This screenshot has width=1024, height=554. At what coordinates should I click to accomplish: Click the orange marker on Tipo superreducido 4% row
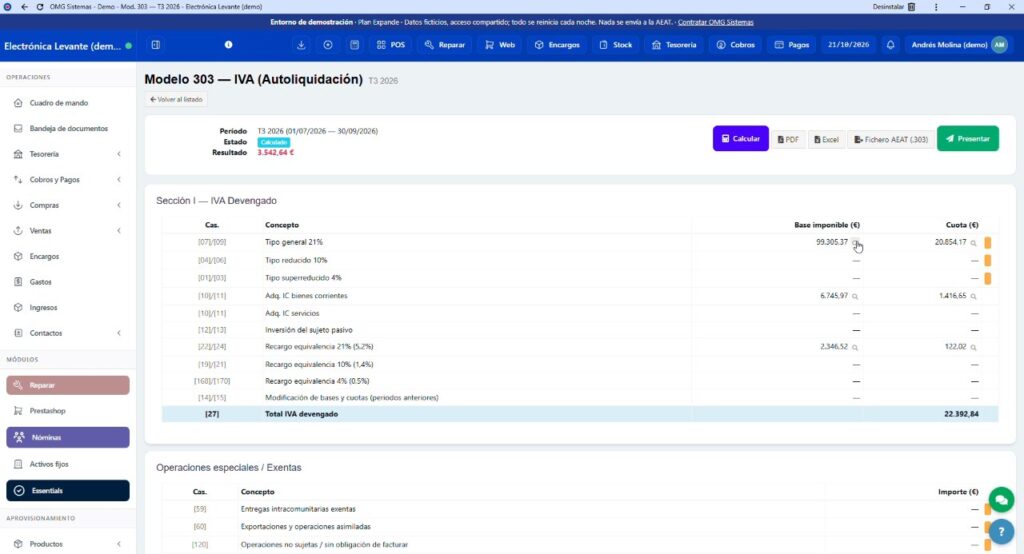tap(987, 278)
